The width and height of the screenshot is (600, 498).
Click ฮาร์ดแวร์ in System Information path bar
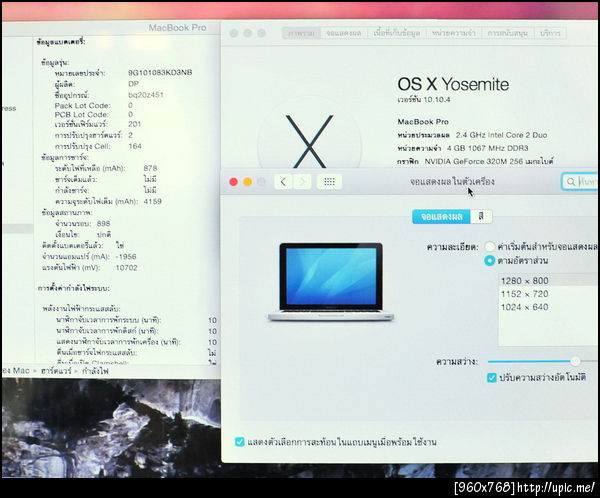[56, 371]
